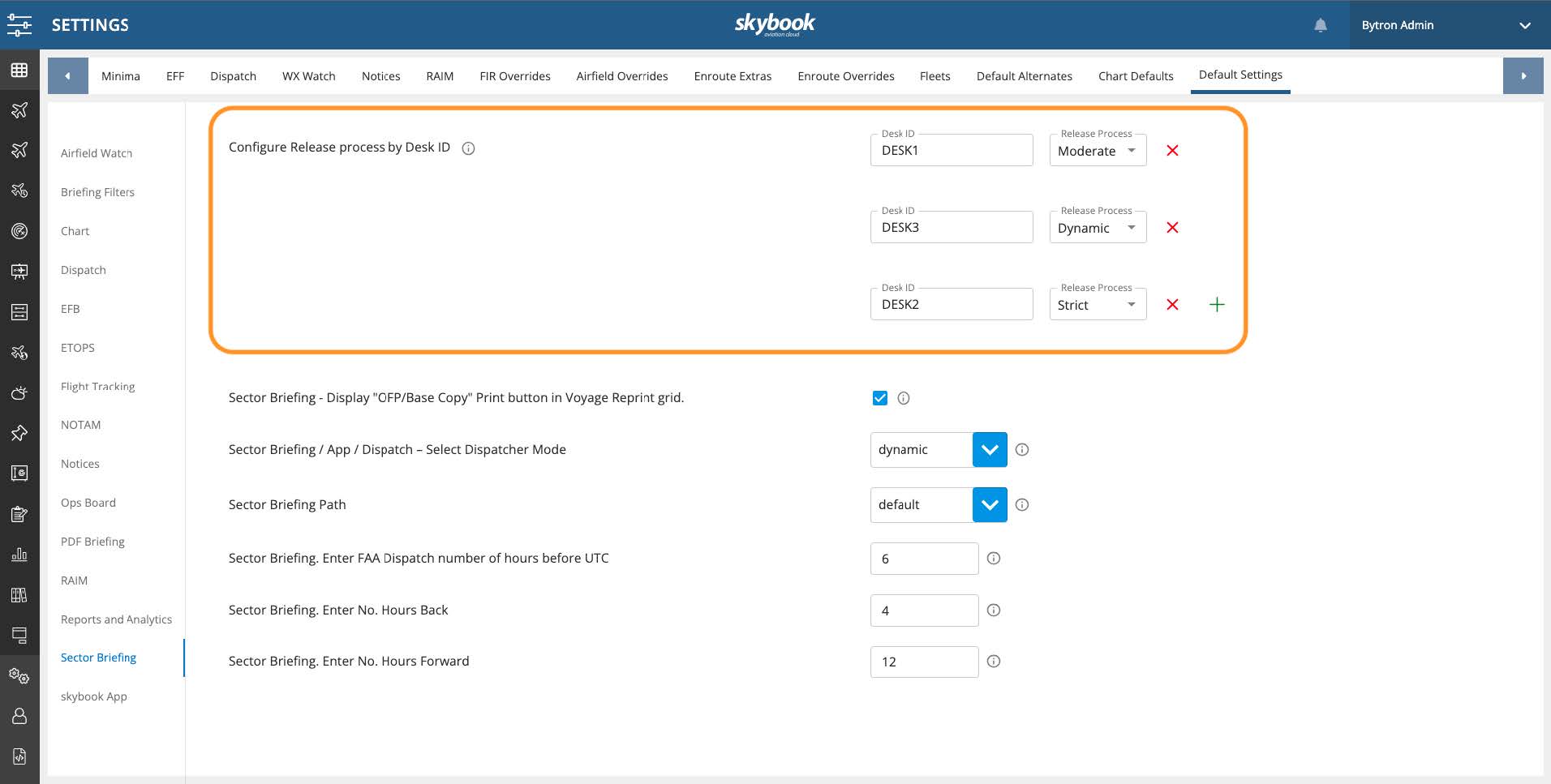Open Release Process dropdown for DESK3
Viewport: 1551px width, 784px height.
pos(1098,228)
